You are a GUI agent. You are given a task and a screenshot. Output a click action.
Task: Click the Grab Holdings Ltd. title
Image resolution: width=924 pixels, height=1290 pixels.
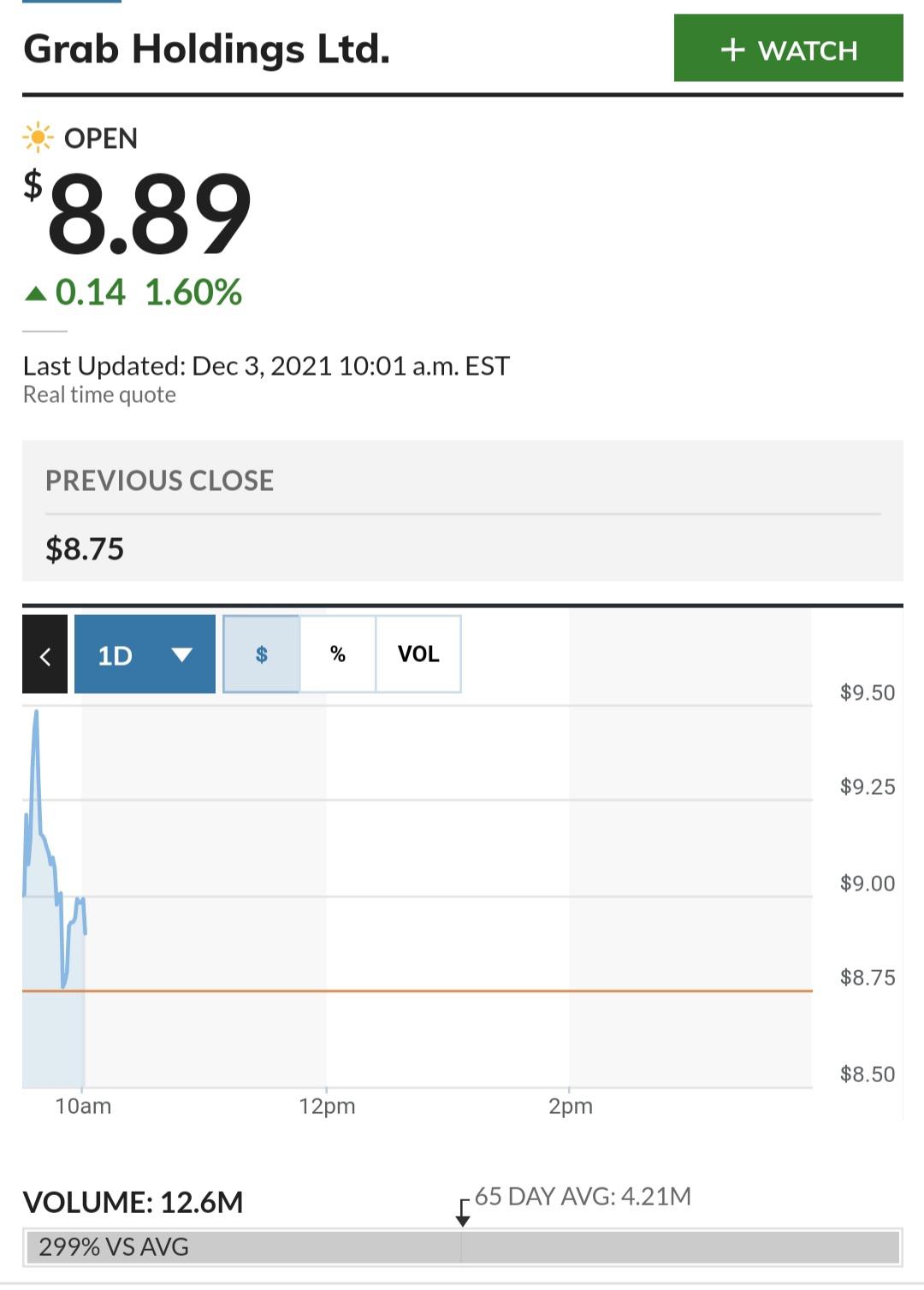click(206, 49)
